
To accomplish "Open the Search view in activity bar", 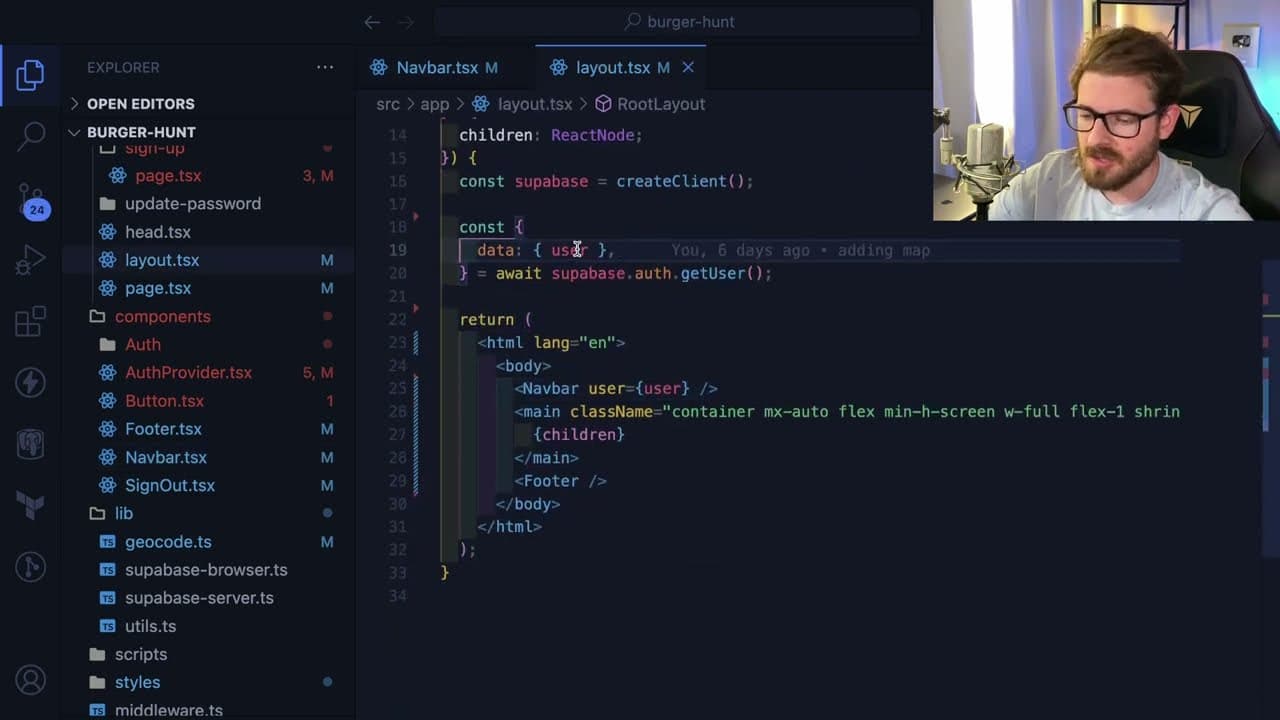I will coord(31,136).
